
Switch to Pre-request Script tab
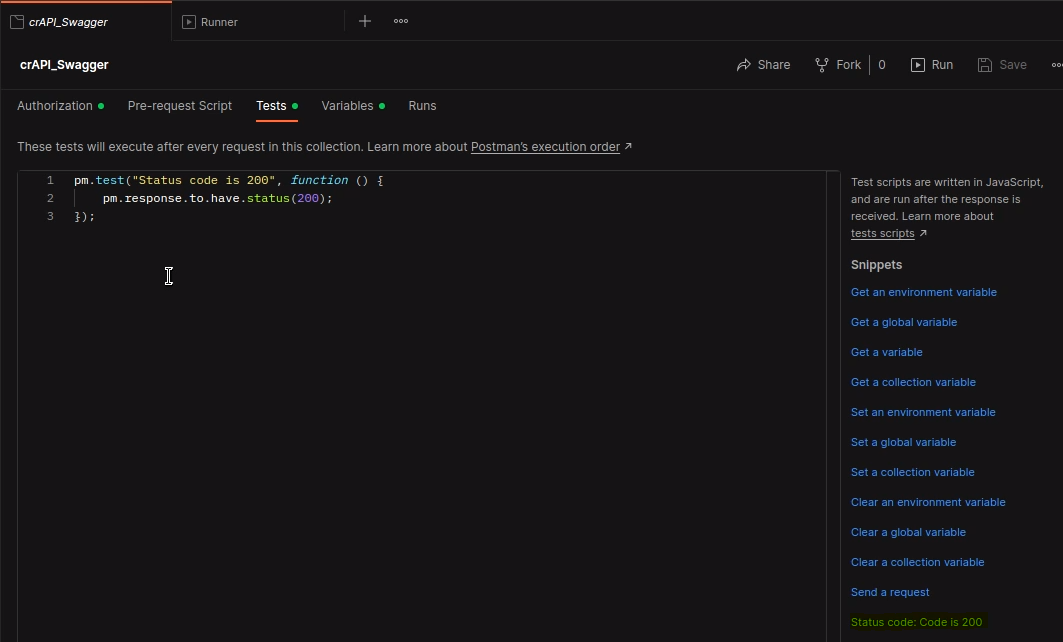pos(180,106)
